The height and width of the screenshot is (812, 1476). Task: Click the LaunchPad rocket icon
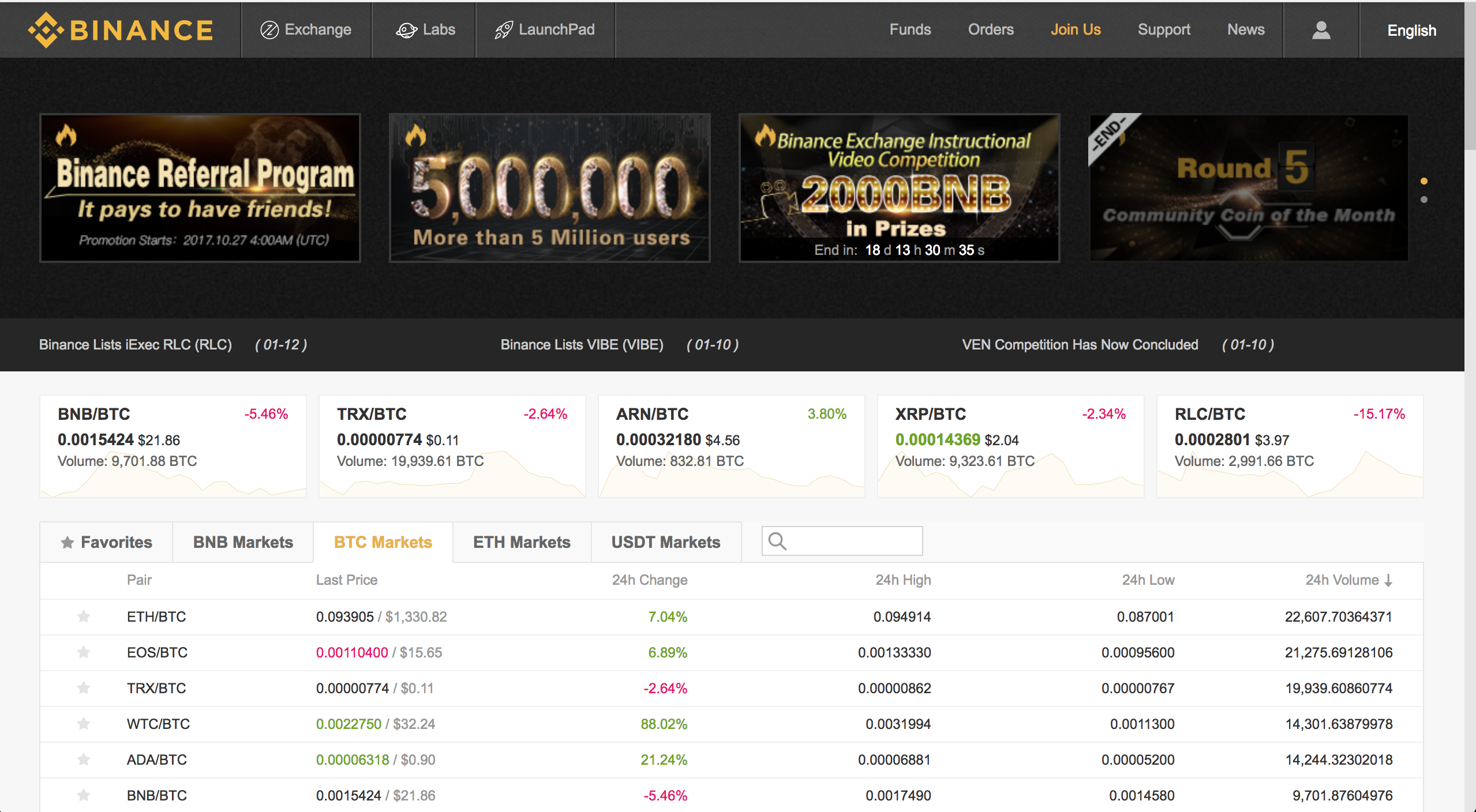pos(503,30)
